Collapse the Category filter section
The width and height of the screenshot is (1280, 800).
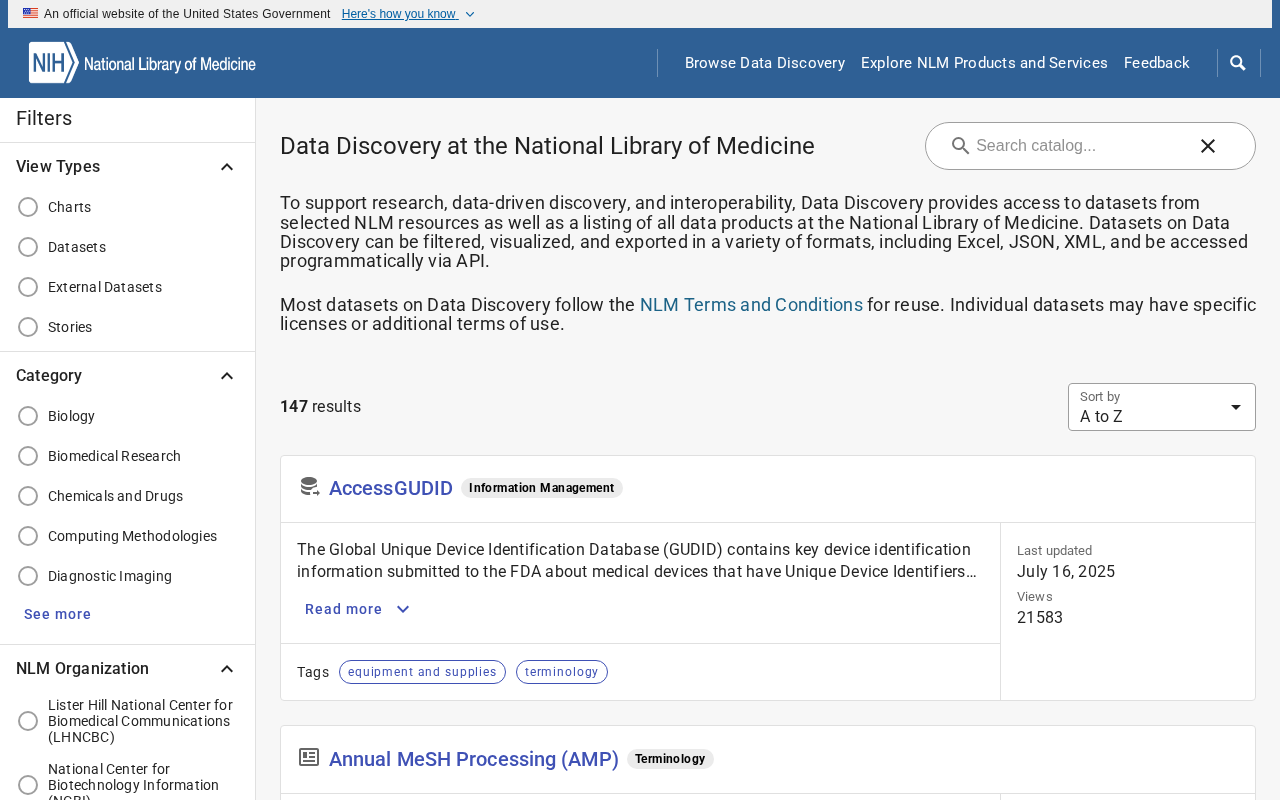point(227,376)
